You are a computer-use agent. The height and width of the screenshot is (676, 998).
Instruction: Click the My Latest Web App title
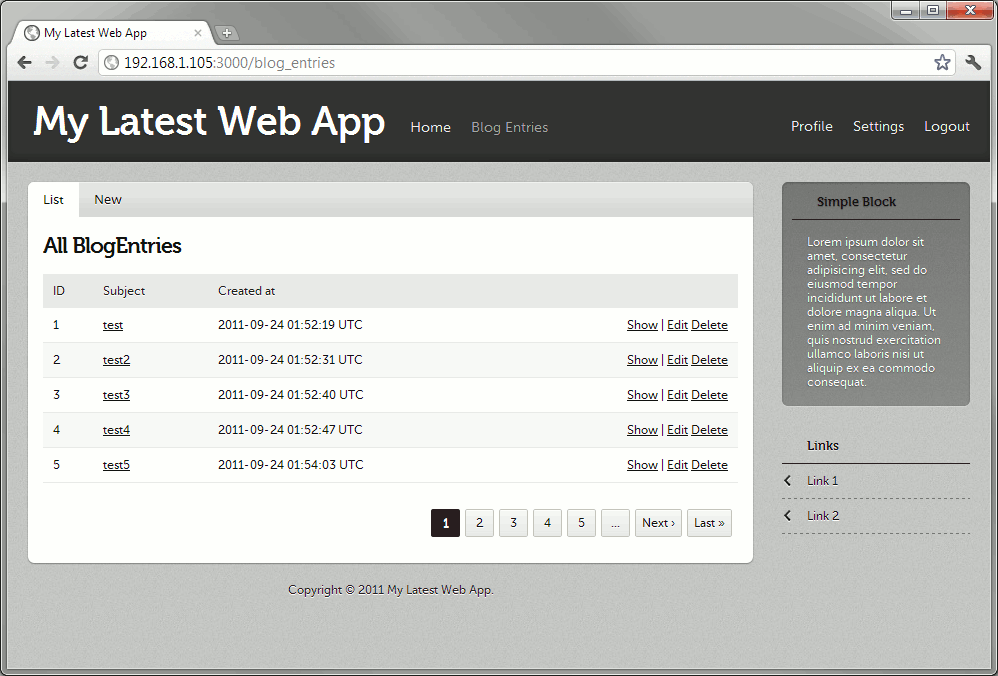209,122
